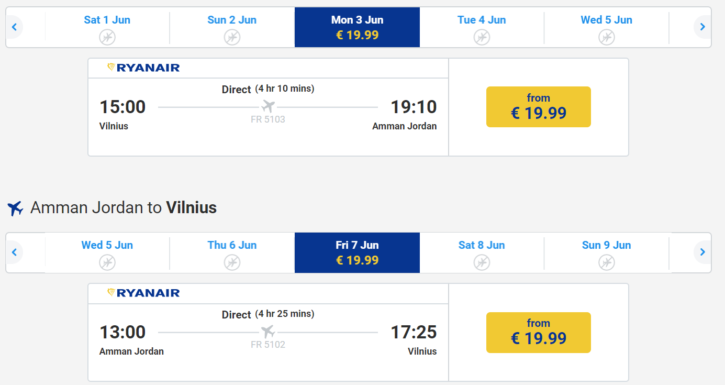This screenshot has width=725, height=385.
Task: Select the €19.99 fare for flight FR 5103
Action: tap(538, 107)
